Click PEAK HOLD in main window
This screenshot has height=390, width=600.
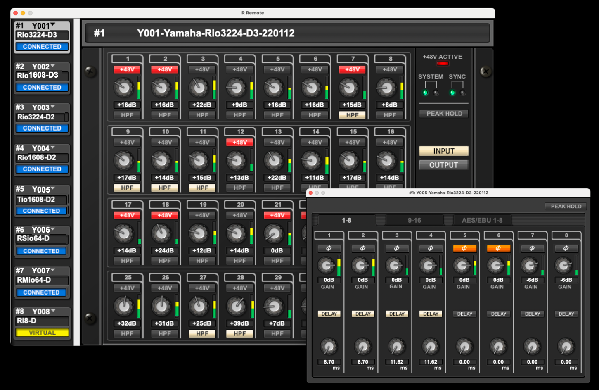[444, 114]
